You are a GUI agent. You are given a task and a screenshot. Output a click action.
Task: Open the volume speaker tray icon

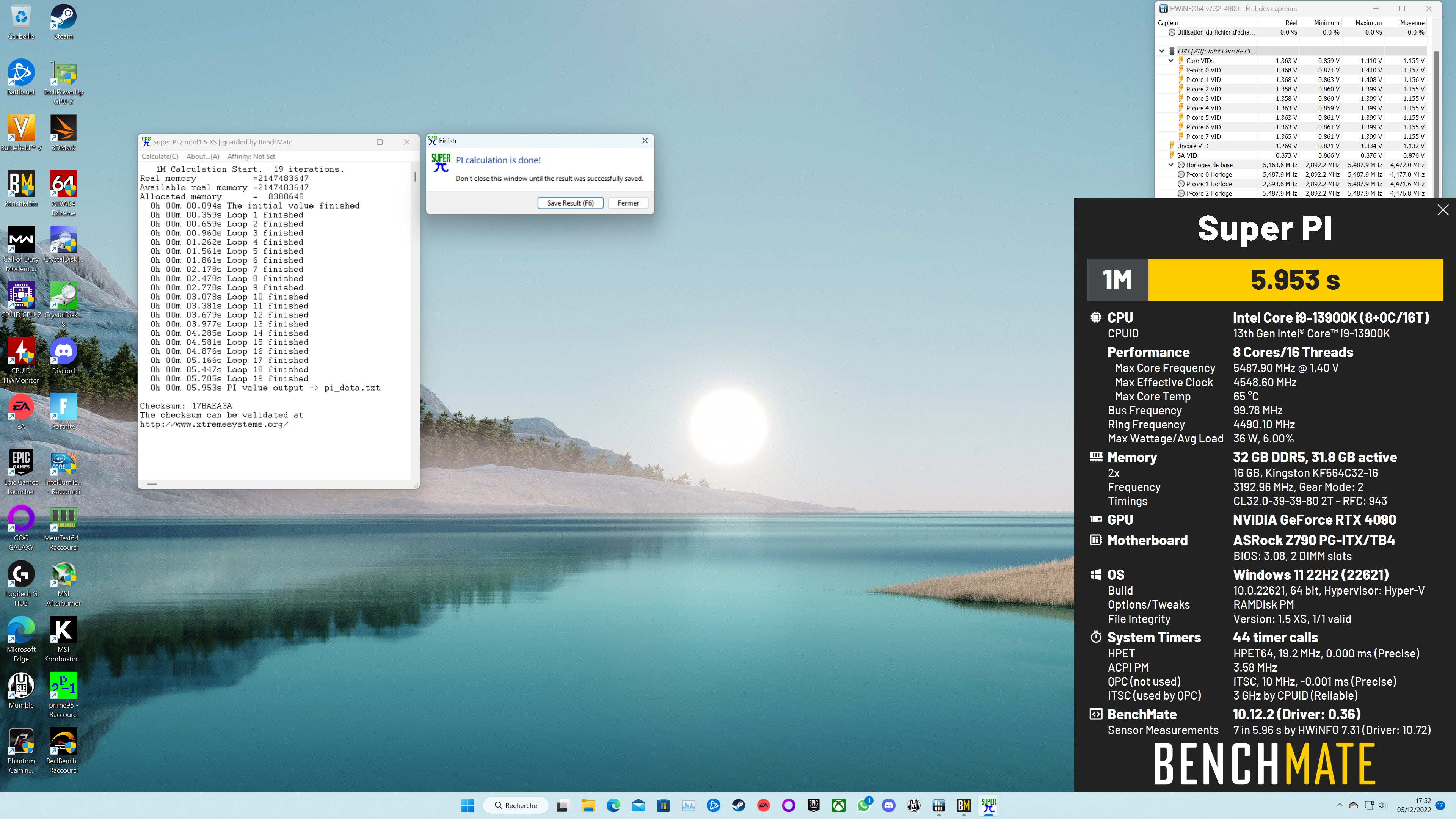[1382, 805]
